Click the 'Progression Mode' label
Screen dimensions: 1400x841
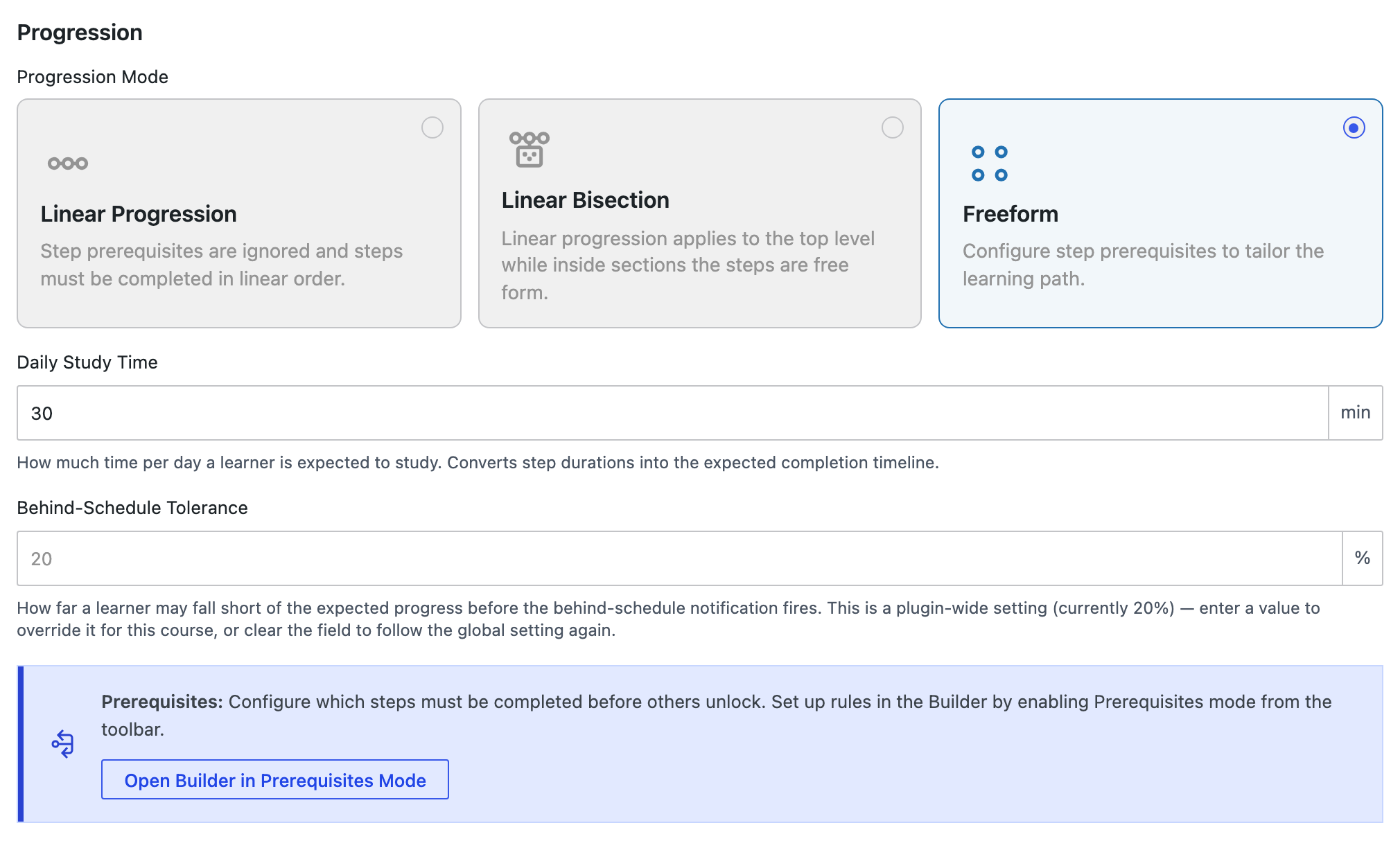pyautogui.click(x=93, y=77)
